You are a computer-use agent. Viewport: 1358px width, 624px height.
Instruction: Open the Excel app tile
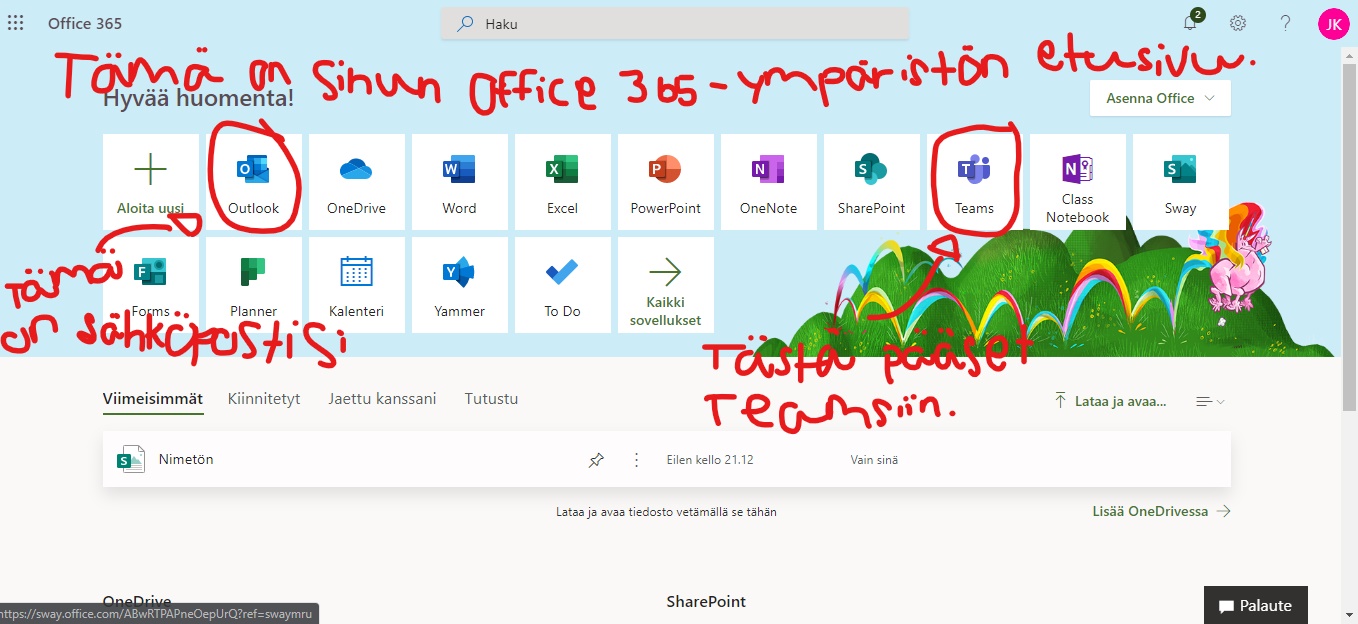click(x=562, y=182)
